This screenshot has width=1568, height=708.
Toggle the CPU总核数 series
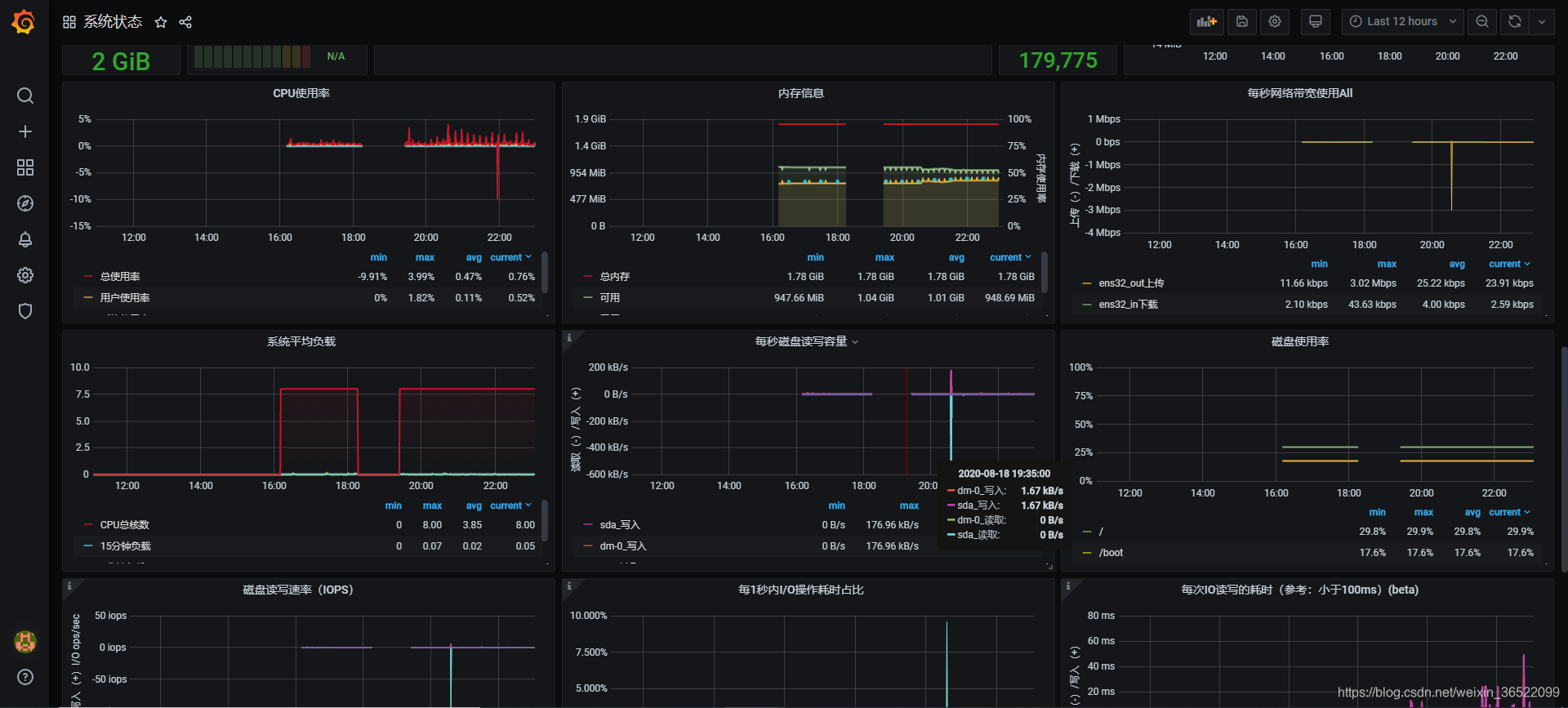pos(125,525)
